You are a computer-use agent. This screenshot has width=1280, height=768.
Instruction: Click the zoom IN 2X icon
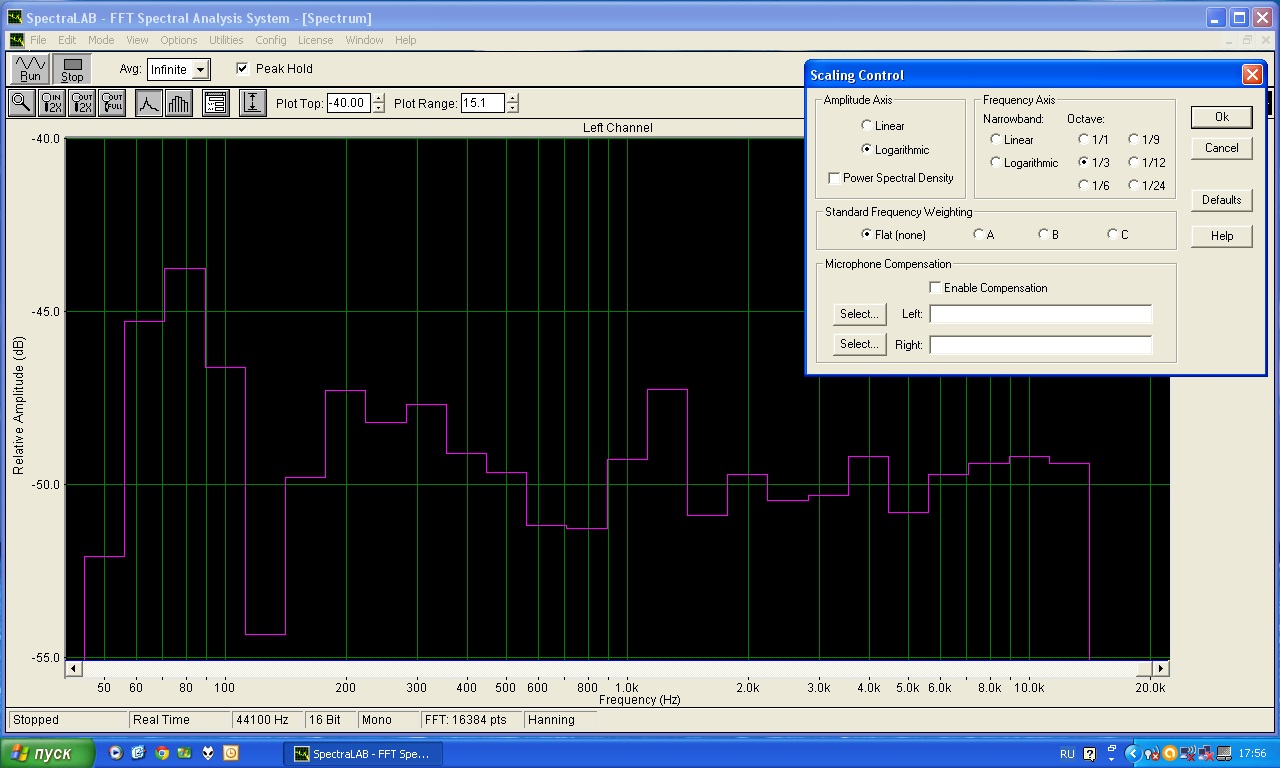tap(52, 103)
